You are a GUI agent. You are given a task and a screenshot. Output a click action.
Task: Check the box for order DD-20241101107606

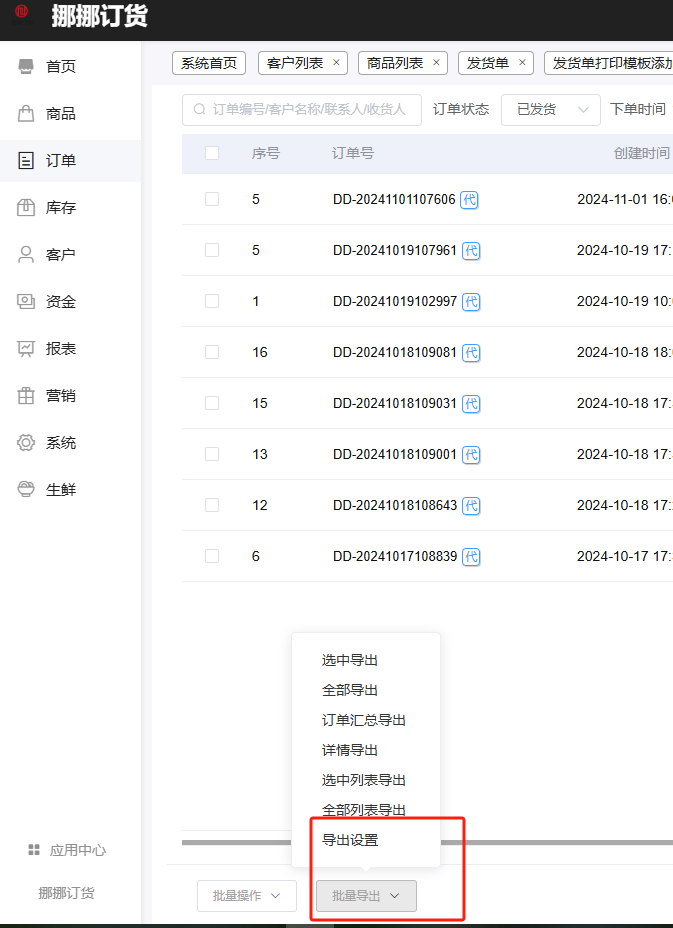tap(212, 199)
